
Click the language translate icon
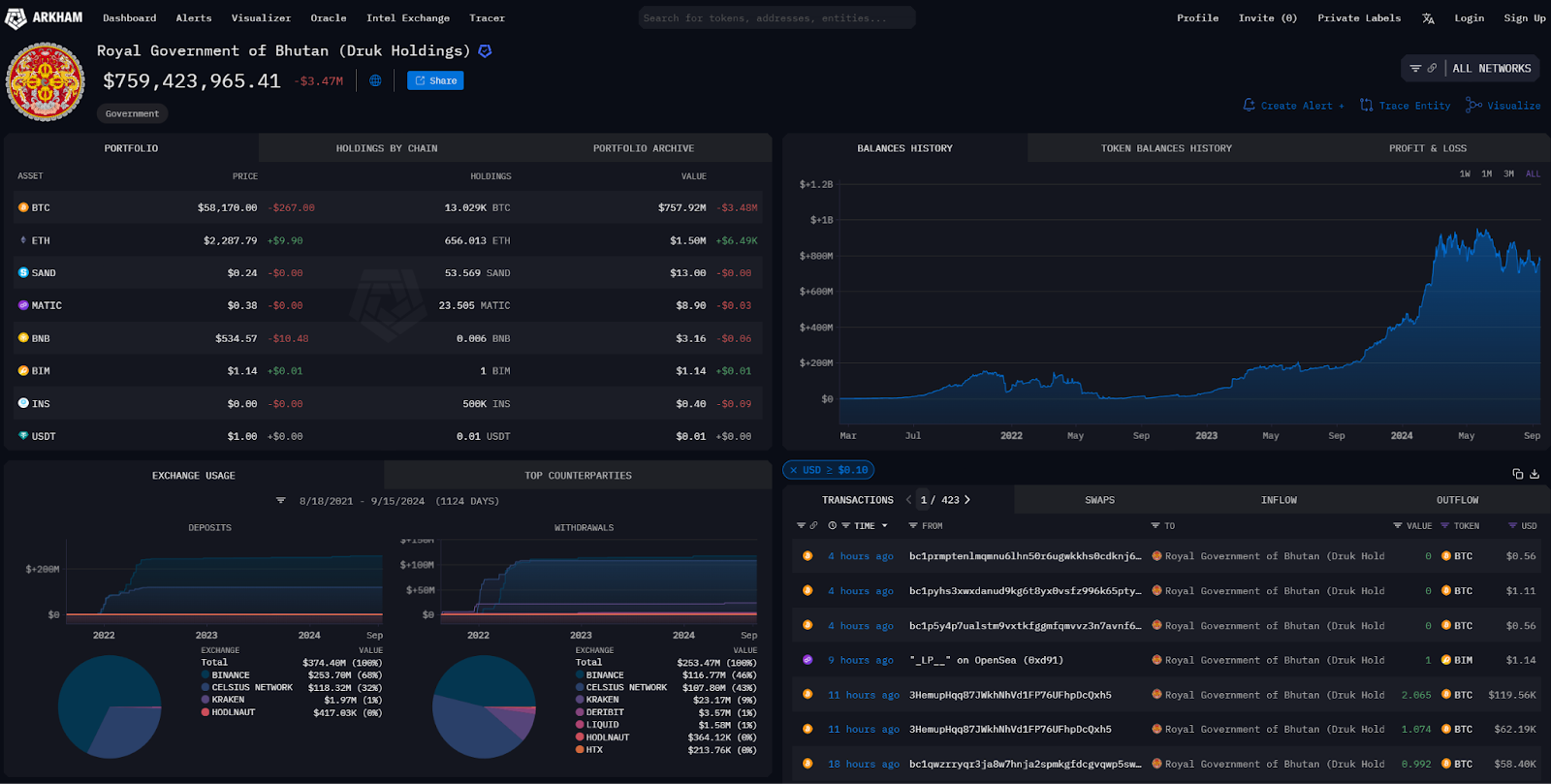(x=1428, y=18)
